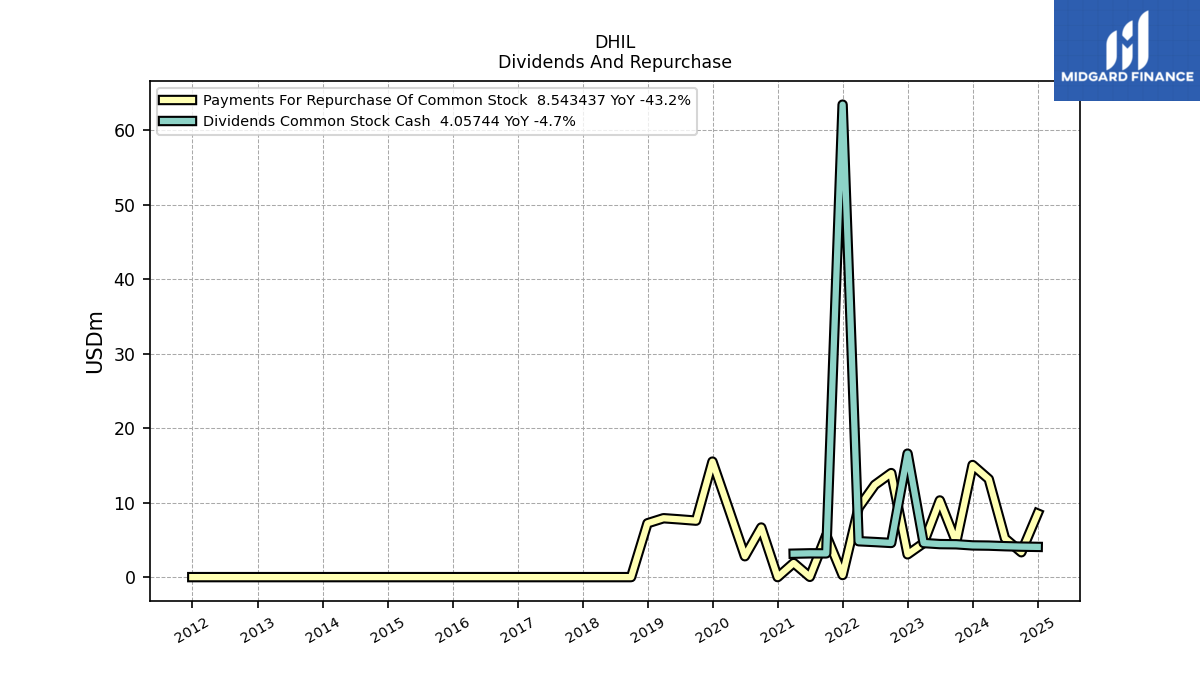The height and width of the screenshot is (675, 1200).
Task: Click the x-axis label 2015
Action: 387,630
